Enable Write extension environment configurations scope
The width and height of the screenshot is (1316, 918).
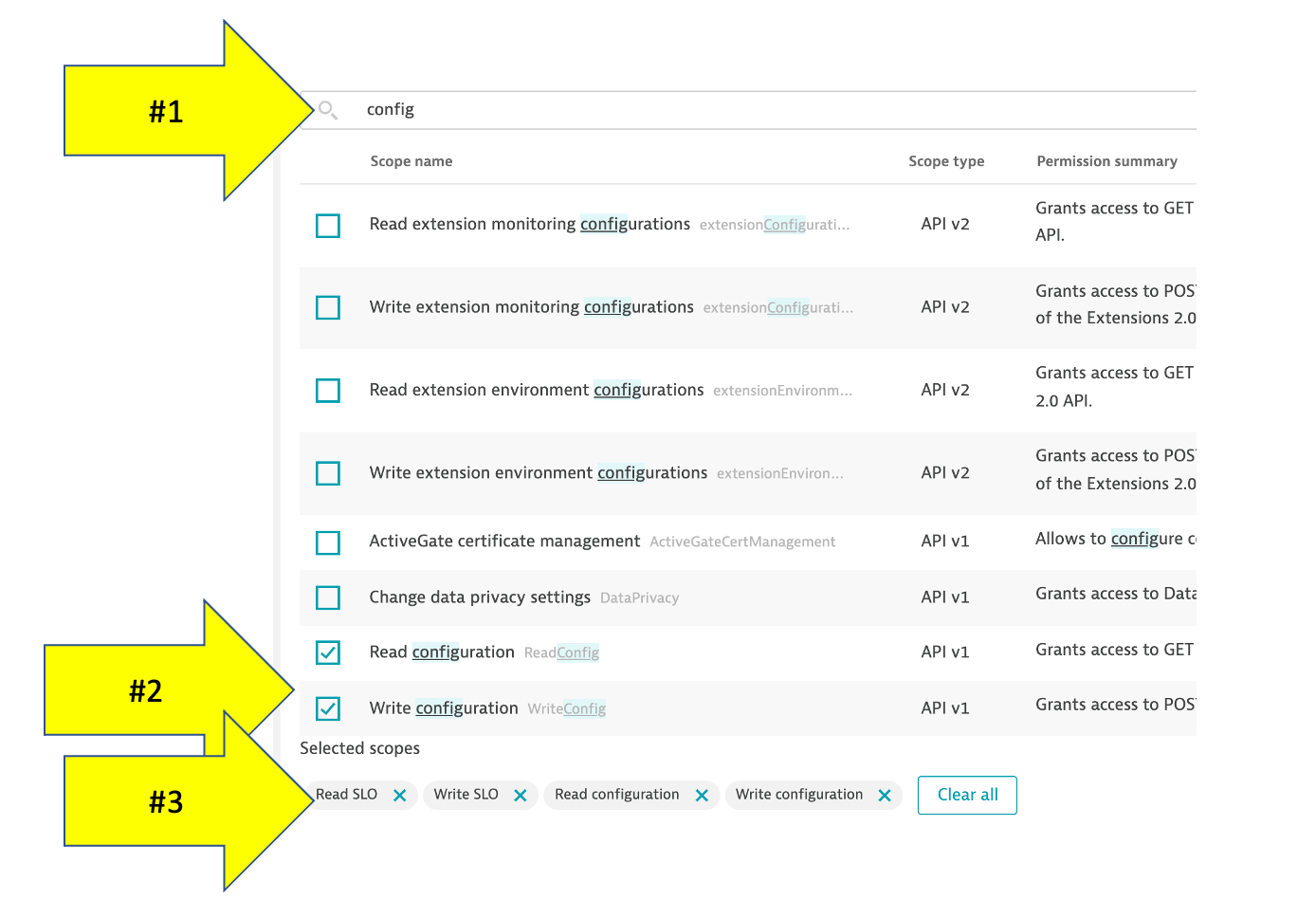[x=328, y=473]
